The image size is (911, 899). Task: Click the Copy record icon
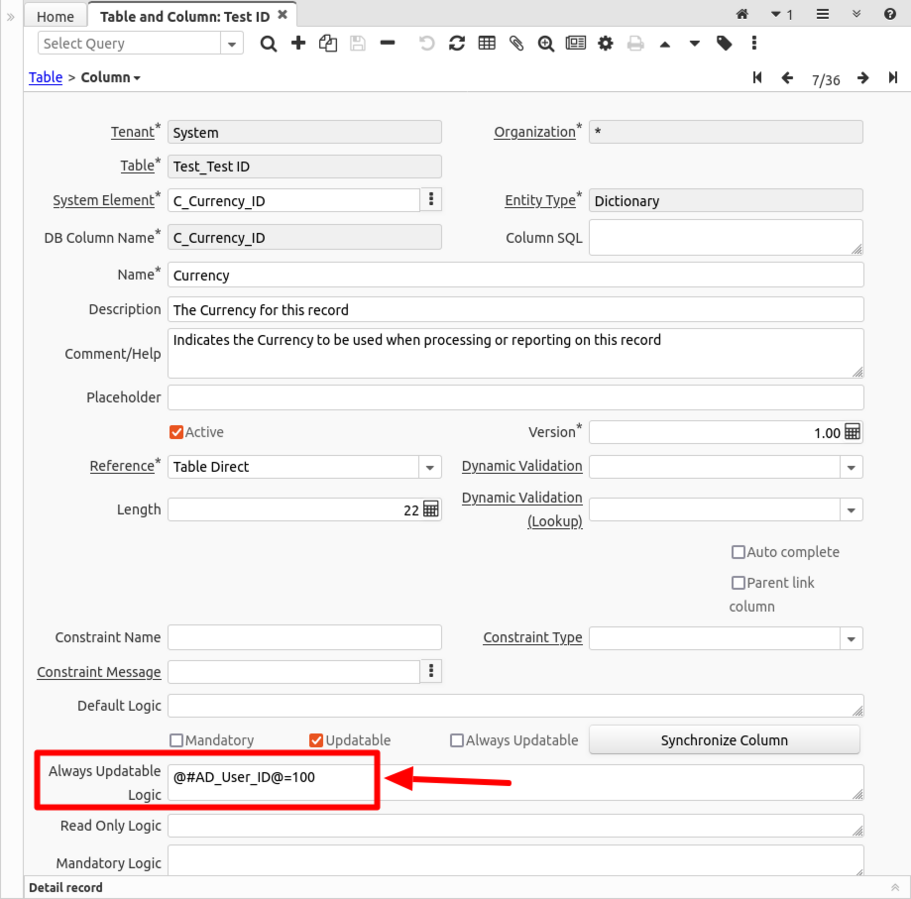[328, 44]
